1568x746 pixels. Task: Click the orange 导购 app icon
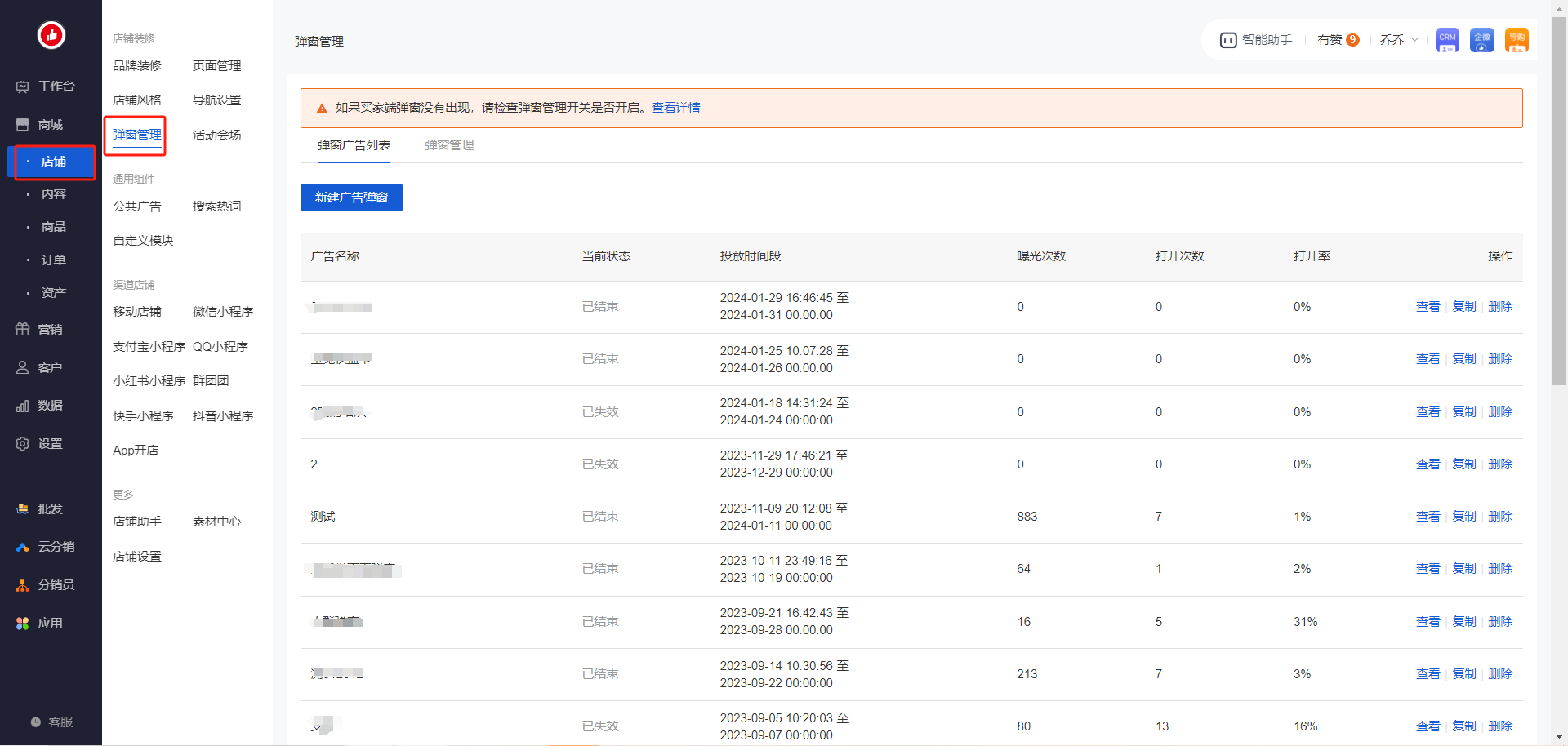(x=1517, y=40)
